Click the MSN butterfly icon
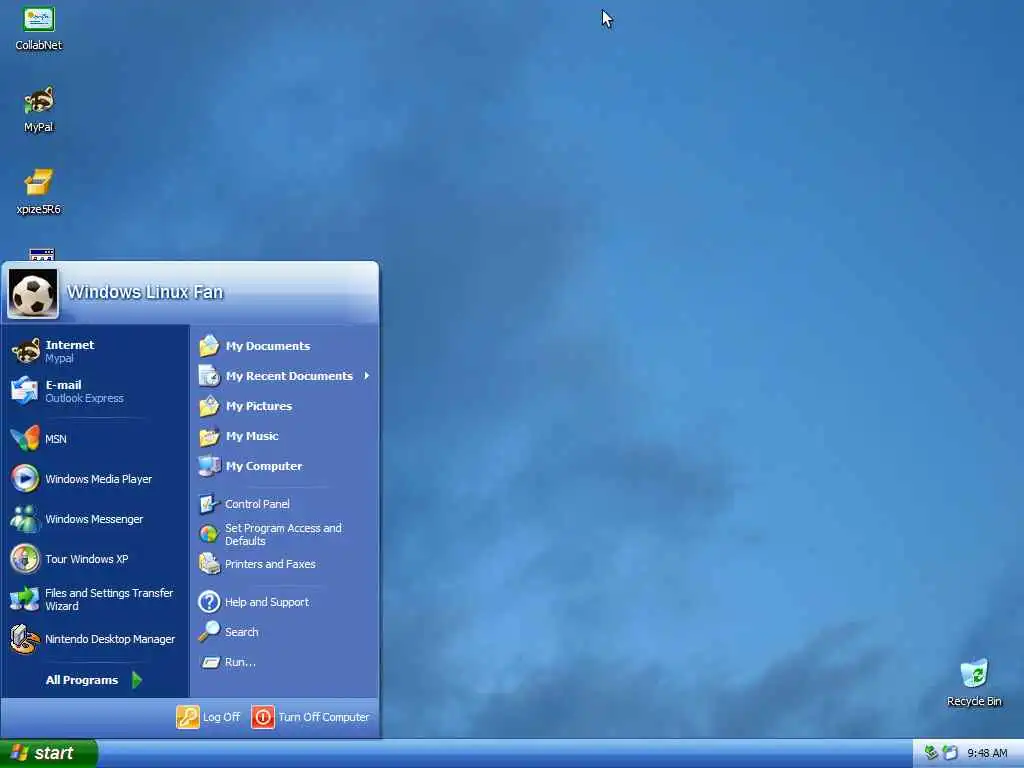1024x768 pixels. click(25, 439)
